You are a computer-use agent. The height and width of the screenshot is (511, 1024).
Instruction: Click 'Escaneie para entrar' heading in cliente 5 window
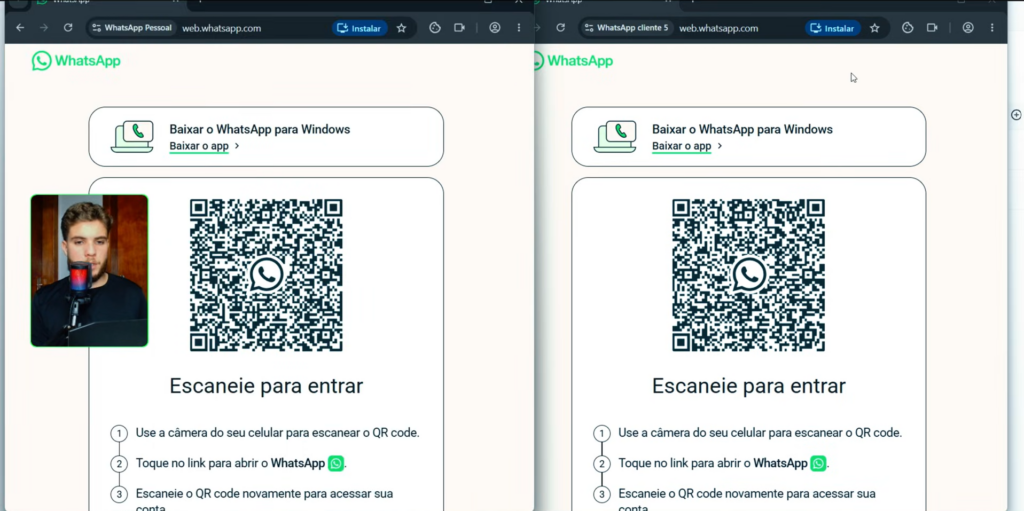coord(748,386)
